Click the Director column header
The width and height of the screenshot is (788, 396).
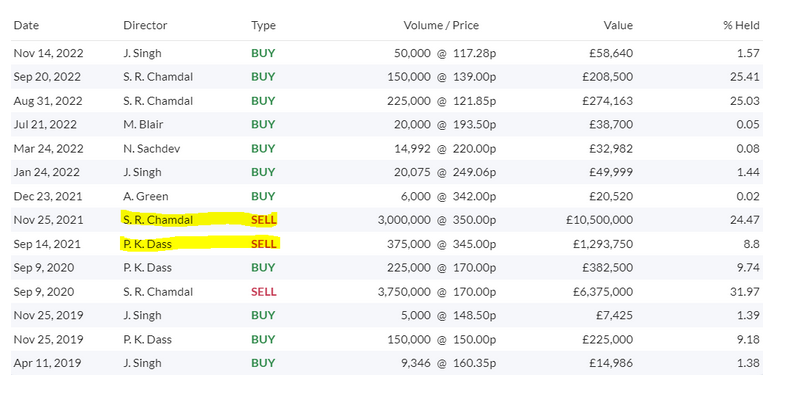point(145,26)
